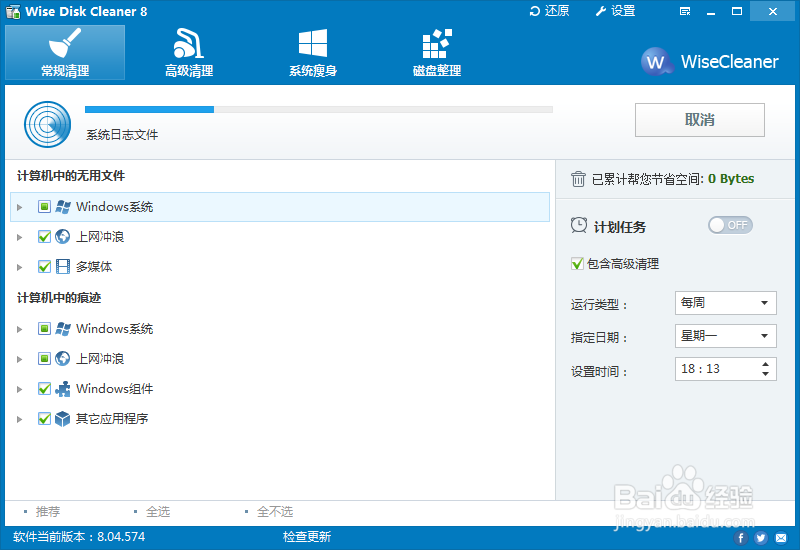Select the 推荐 recommended link

tap(47, 511)
